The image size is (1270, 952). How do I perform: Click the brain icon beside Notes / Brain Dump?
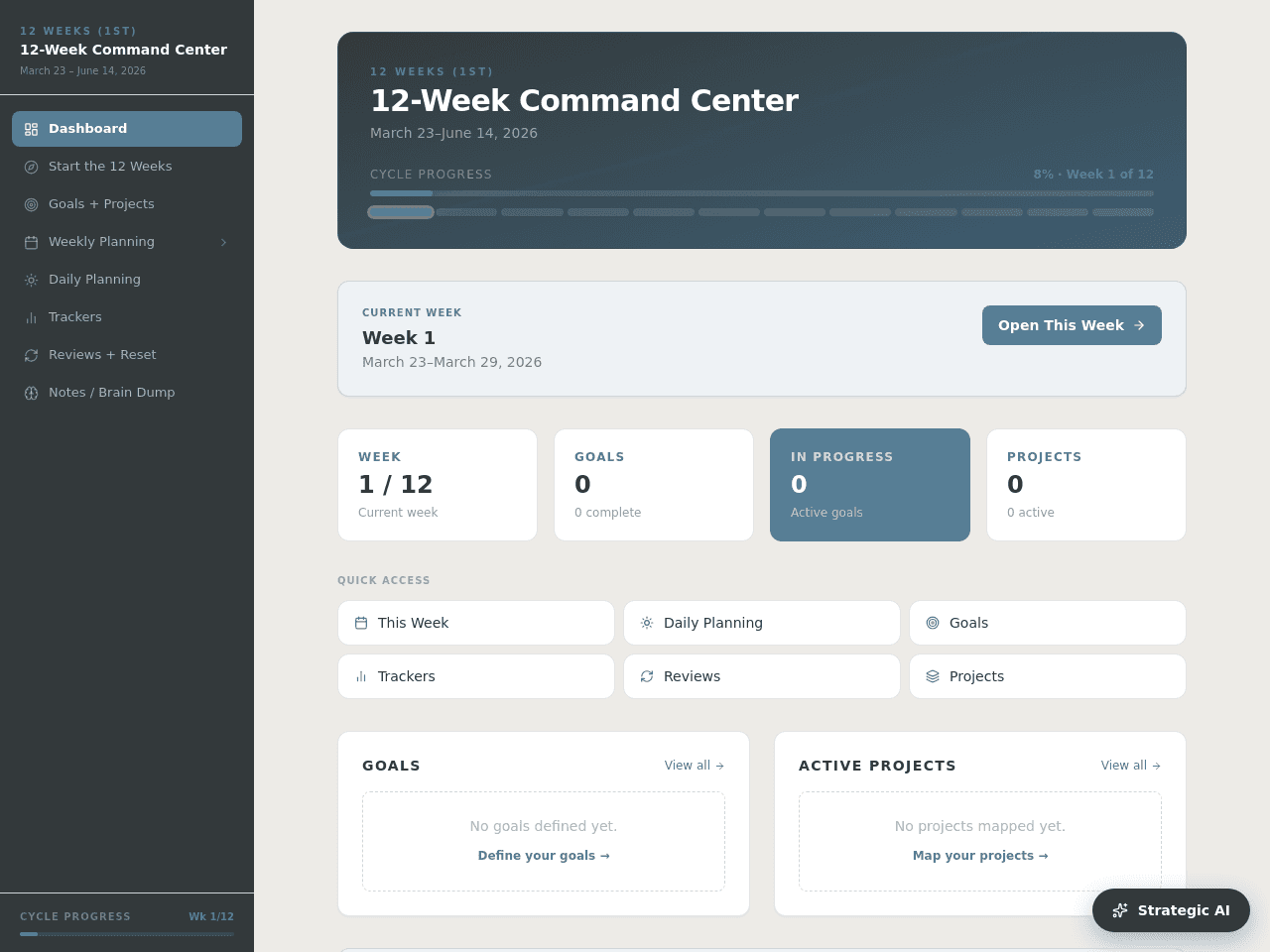(31, 393)
